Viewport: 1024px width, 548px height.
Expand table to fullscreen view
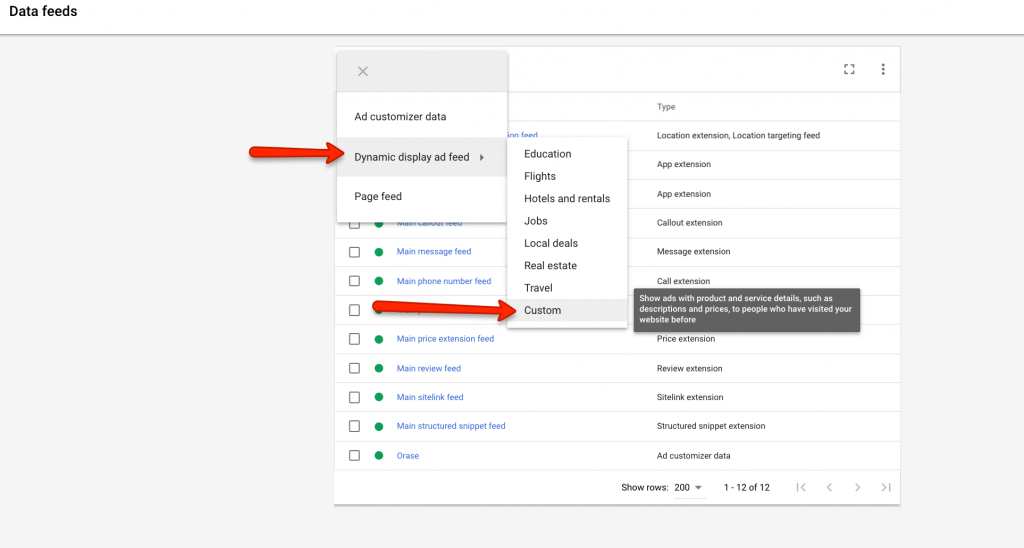849,69
